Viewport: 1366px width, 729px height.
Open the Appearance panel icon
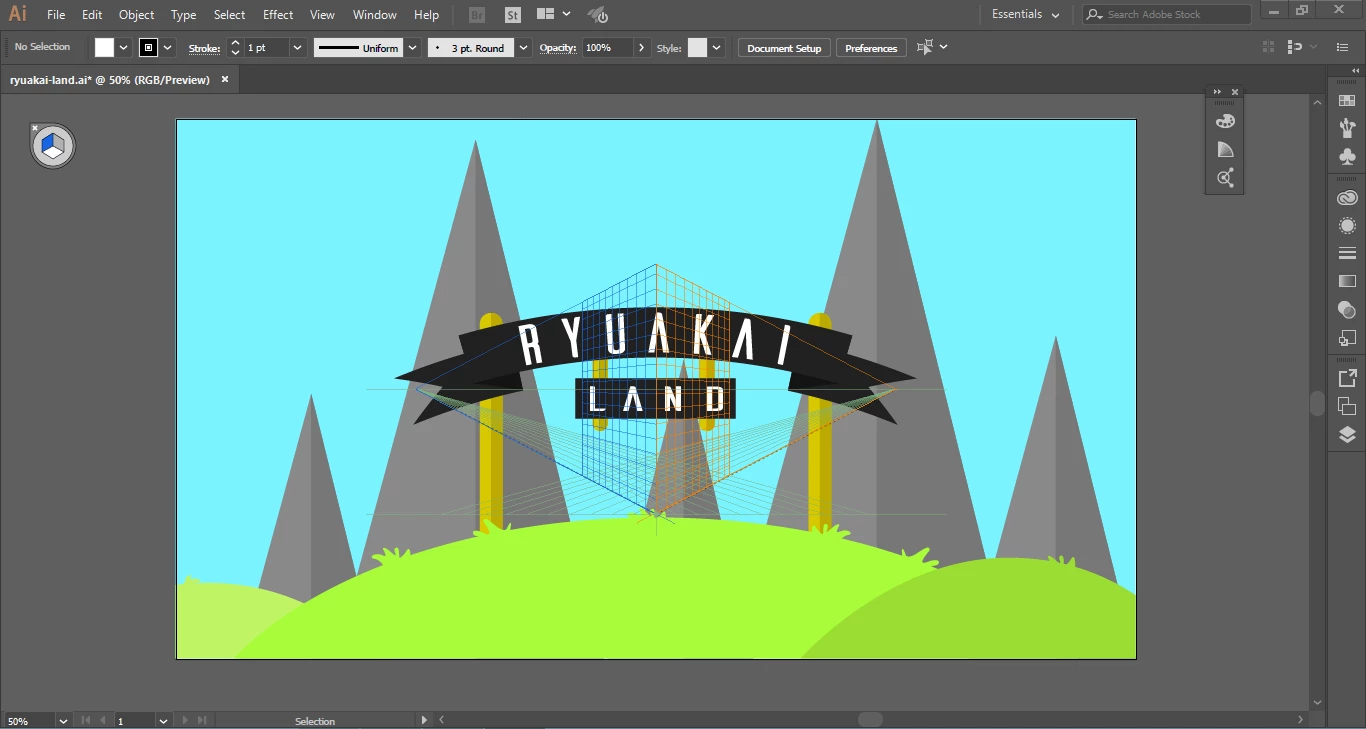click(1347, 226)
